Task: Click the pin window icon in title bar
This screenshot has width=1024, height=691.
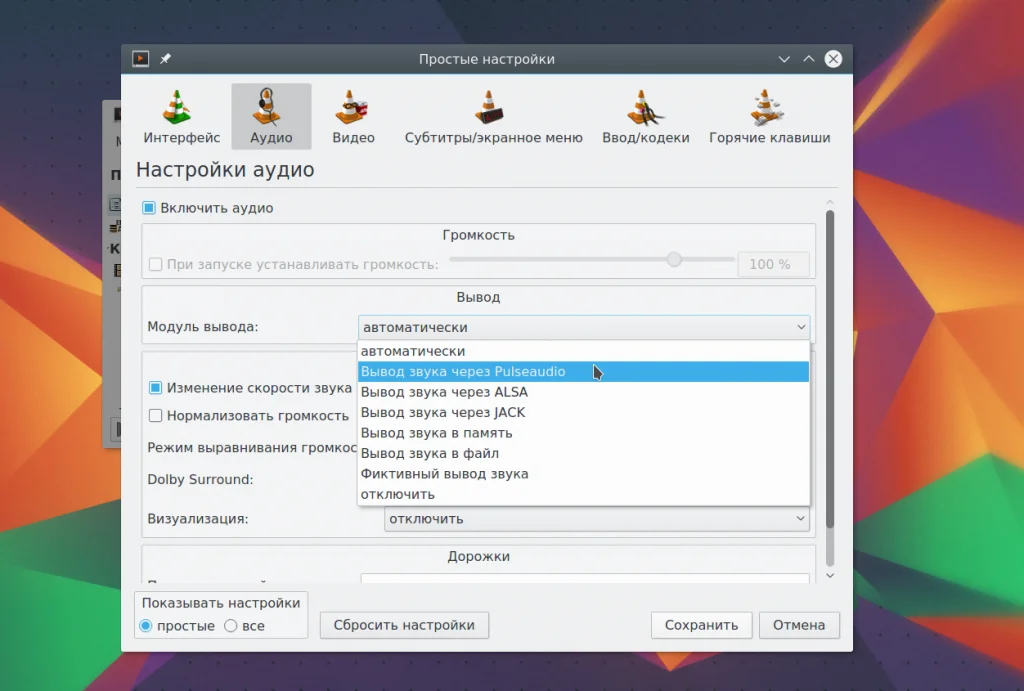Action: tap(165, 59)
